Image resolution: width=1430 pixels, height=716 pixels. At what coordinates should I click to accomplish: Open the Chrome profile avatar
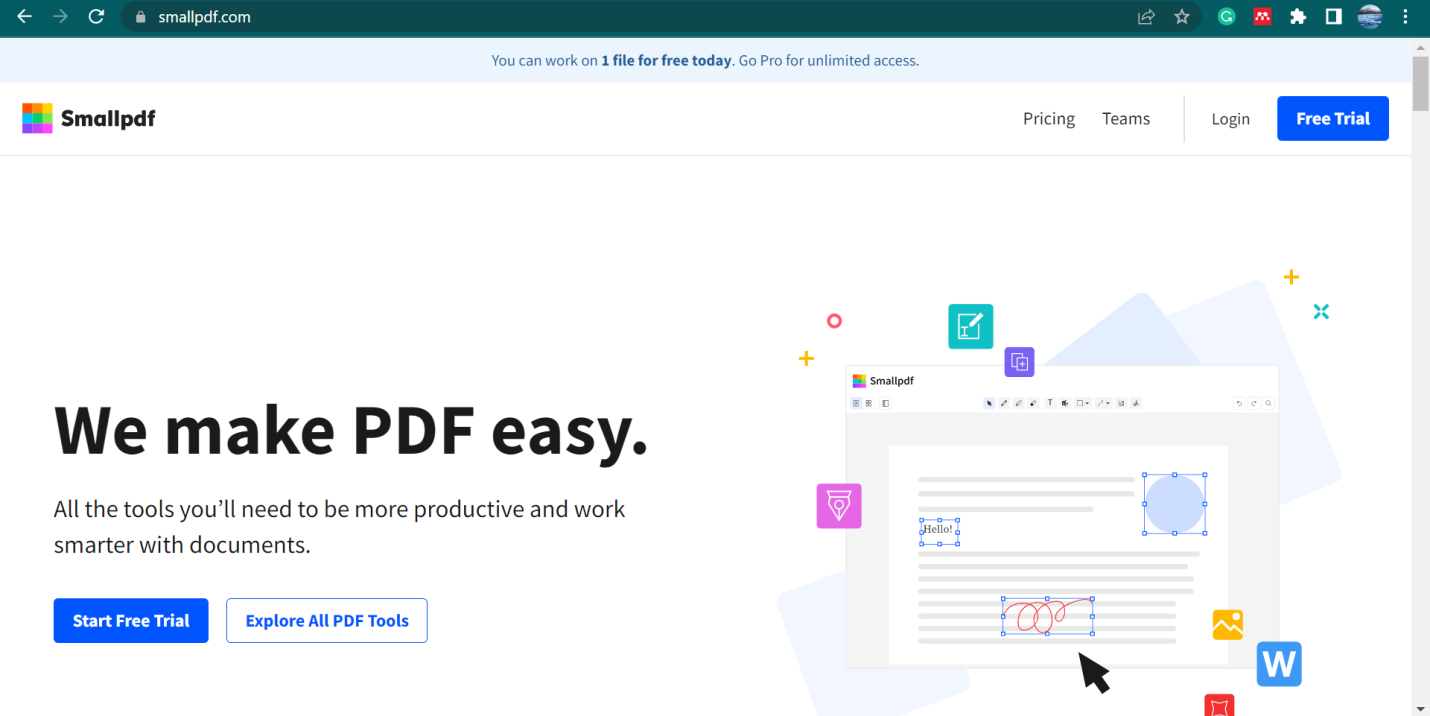(1369, 17)
